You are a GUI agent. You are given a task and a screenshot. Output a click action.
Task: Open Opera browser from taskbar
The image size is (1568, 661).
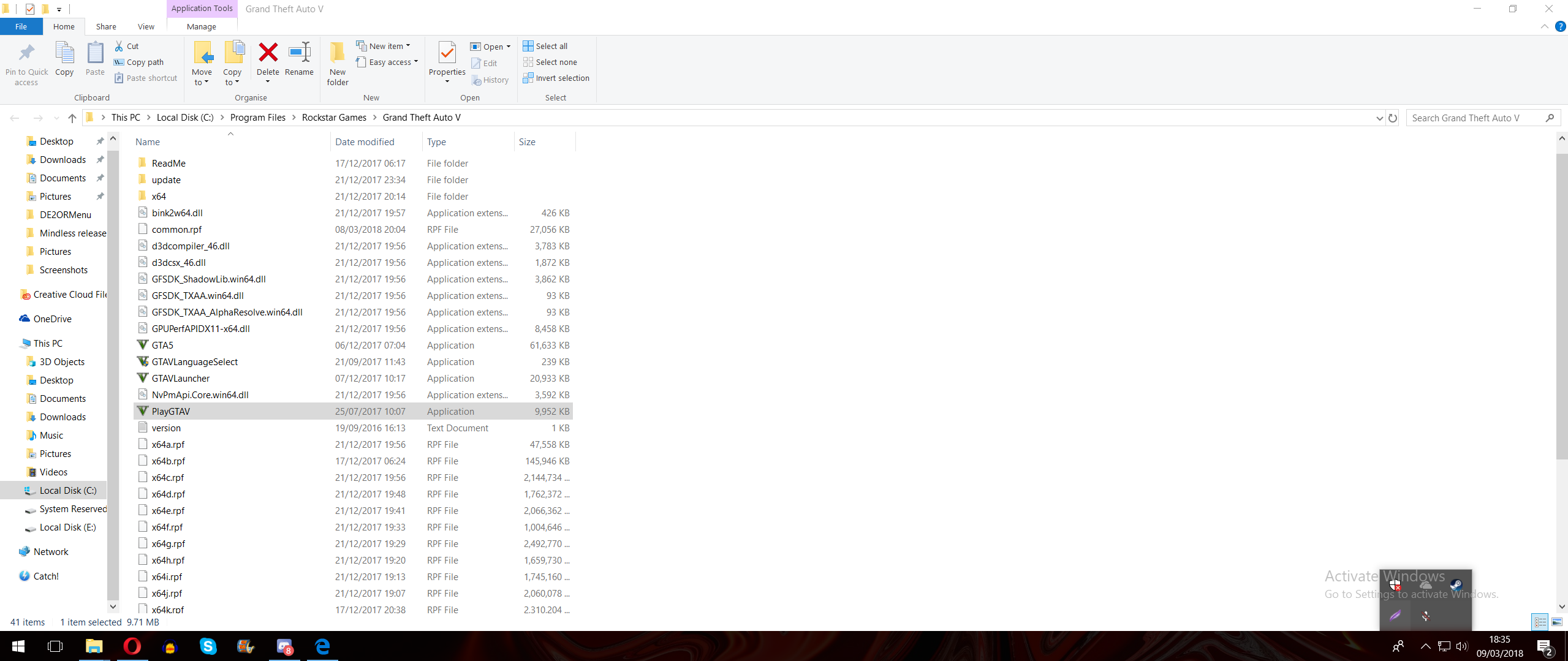point(132,646)
